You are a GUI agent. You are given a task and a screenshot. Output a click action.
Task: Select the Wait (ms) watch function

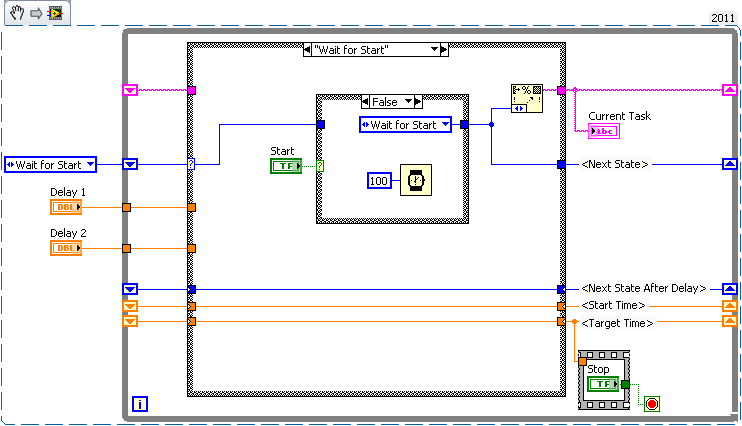click(x=416, y=180)
